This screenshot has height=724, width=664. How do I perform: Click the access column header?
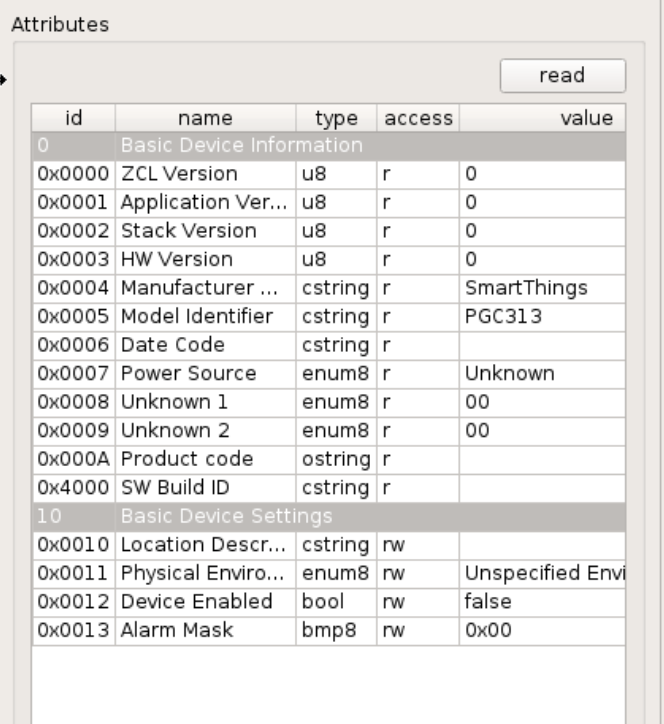[418, 118]
